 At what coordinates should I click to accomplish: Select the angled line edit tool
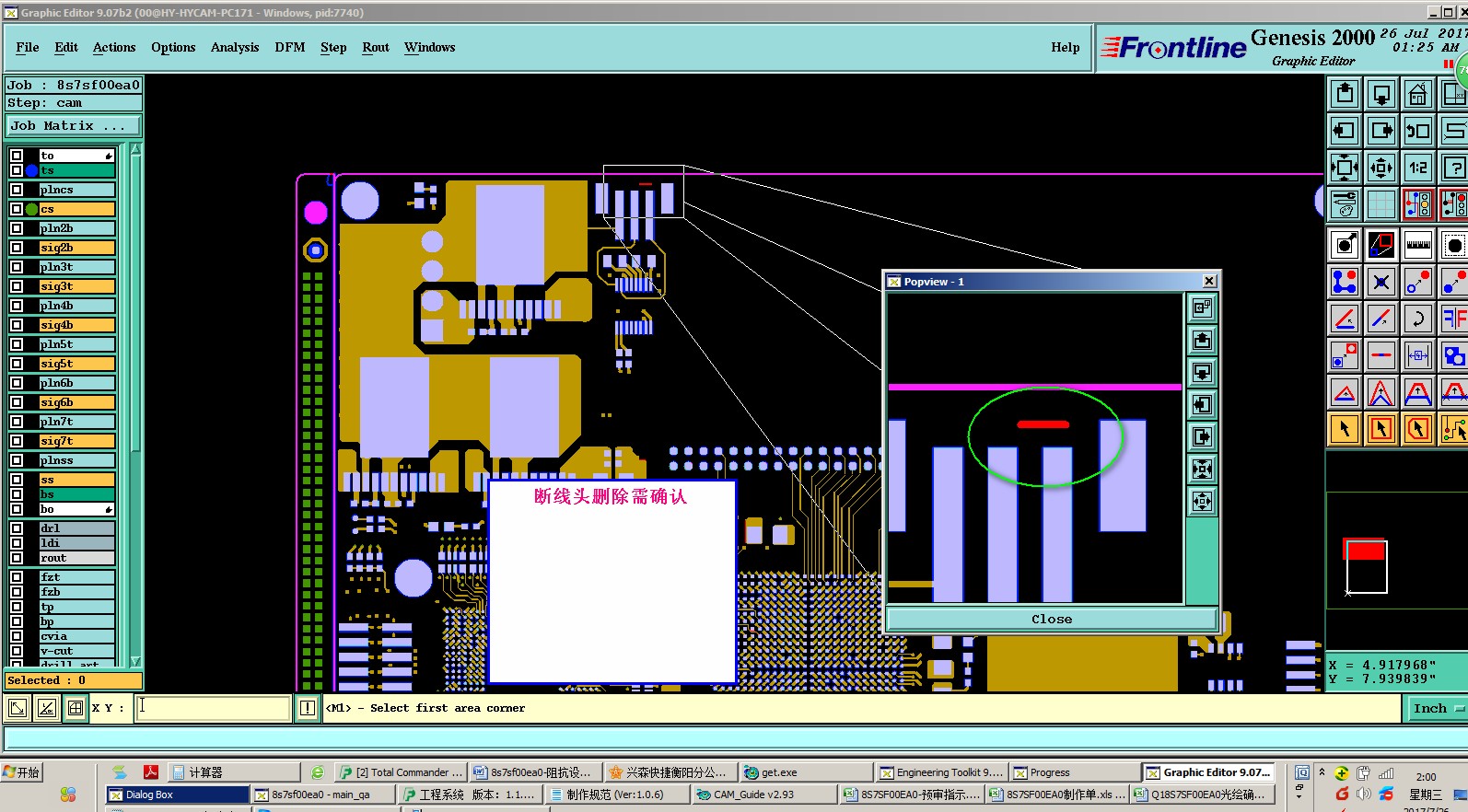click(x=1345, y=319)
